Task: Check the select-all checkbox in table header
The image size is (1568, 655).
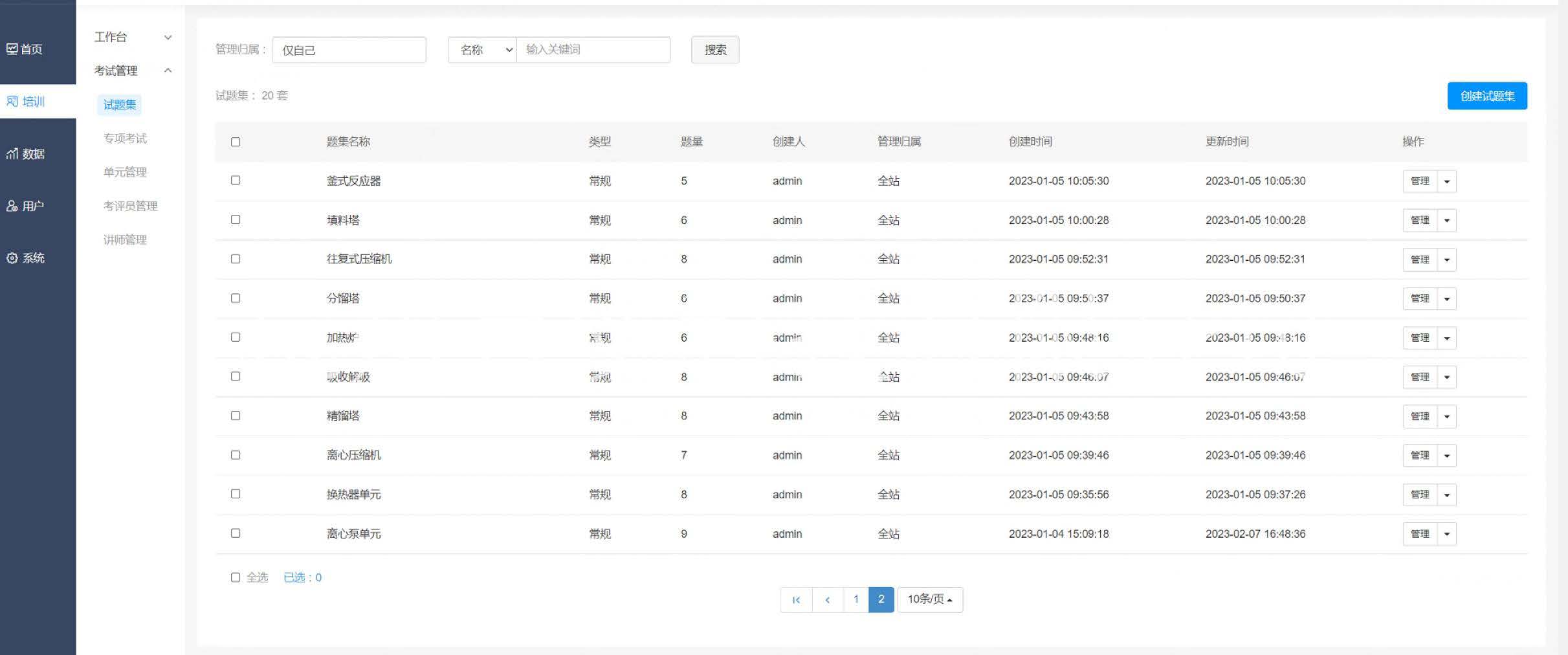Action: (x=235, y=142)
